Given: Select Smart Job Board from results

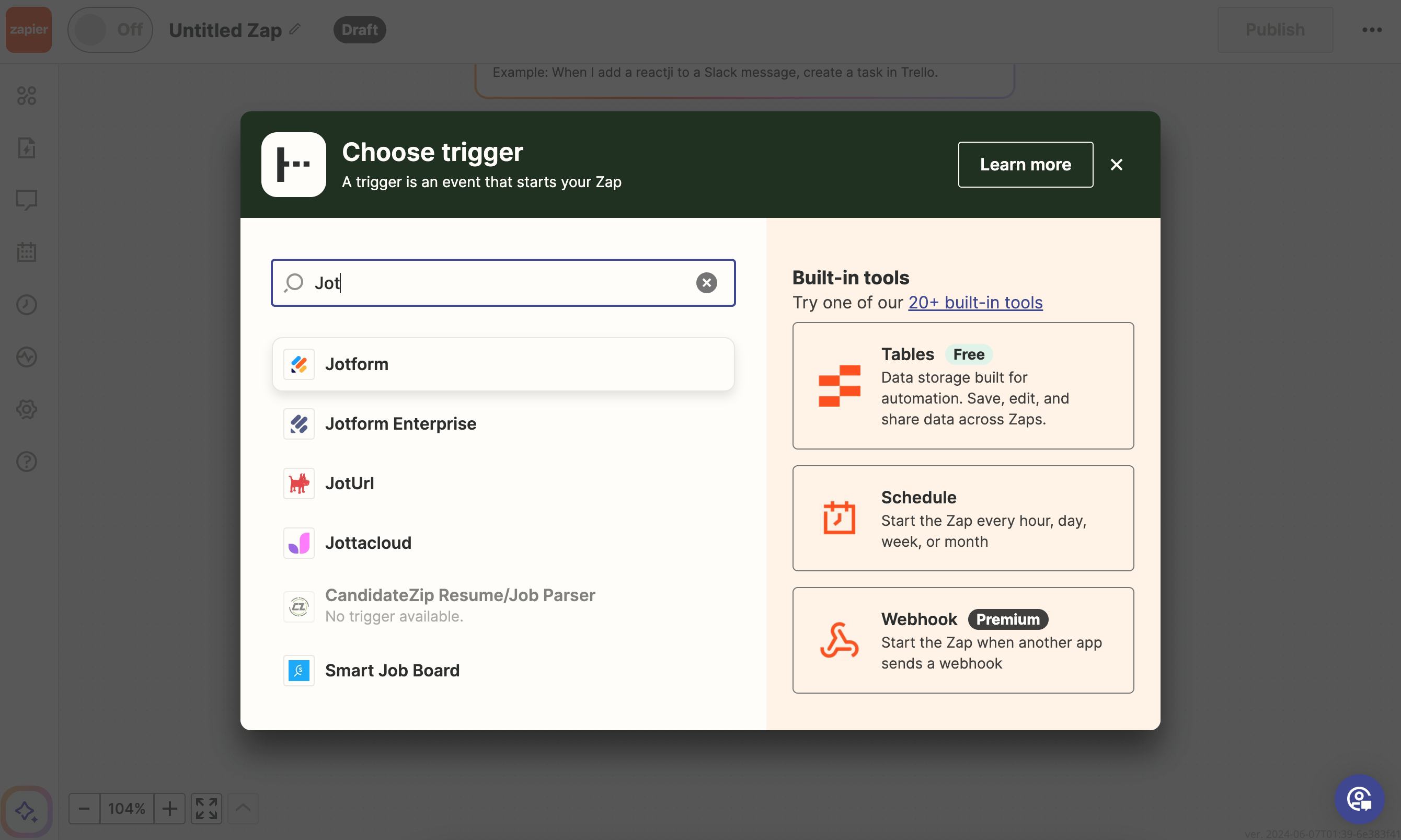Looking at the screenshot, I should 503,671.
